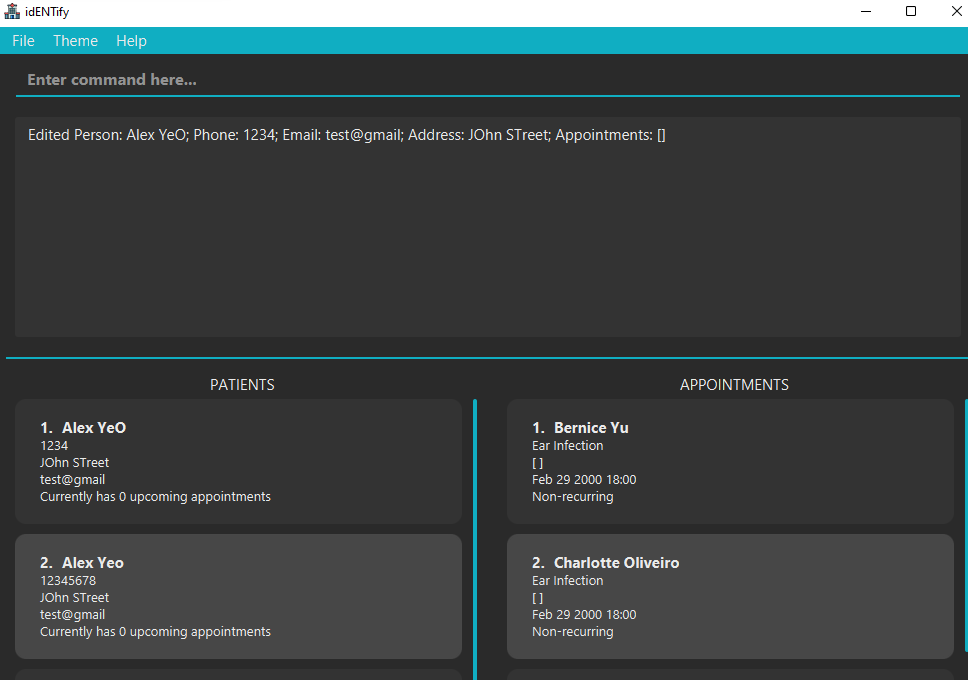The width and height of the screenshot is (968, 680).
Task: Click 'test@gmail' email in Alex YeO card
Action: (x=72, y=480)
